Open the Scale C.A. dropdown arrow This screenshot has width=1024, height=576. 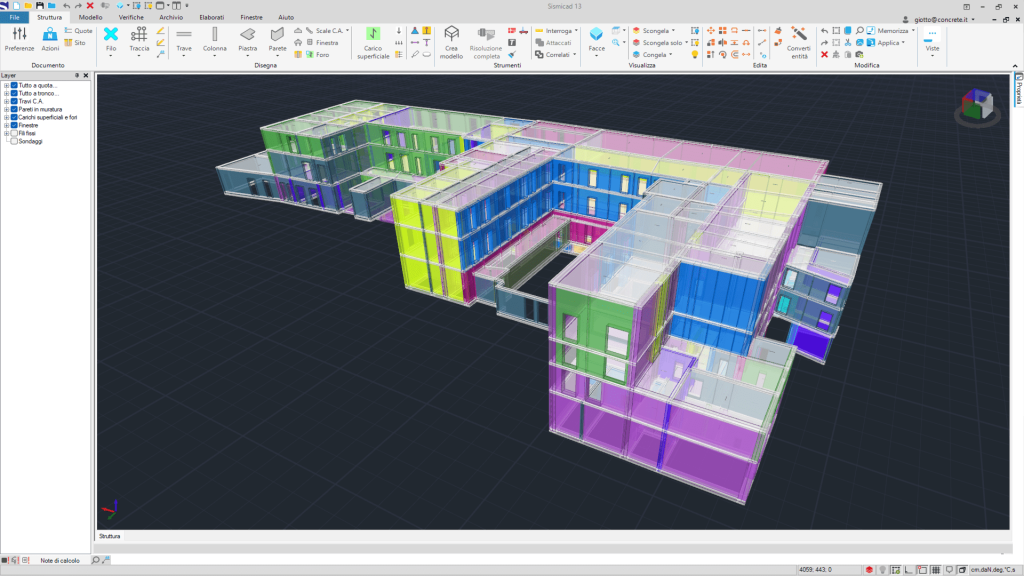tap(347, 31)
